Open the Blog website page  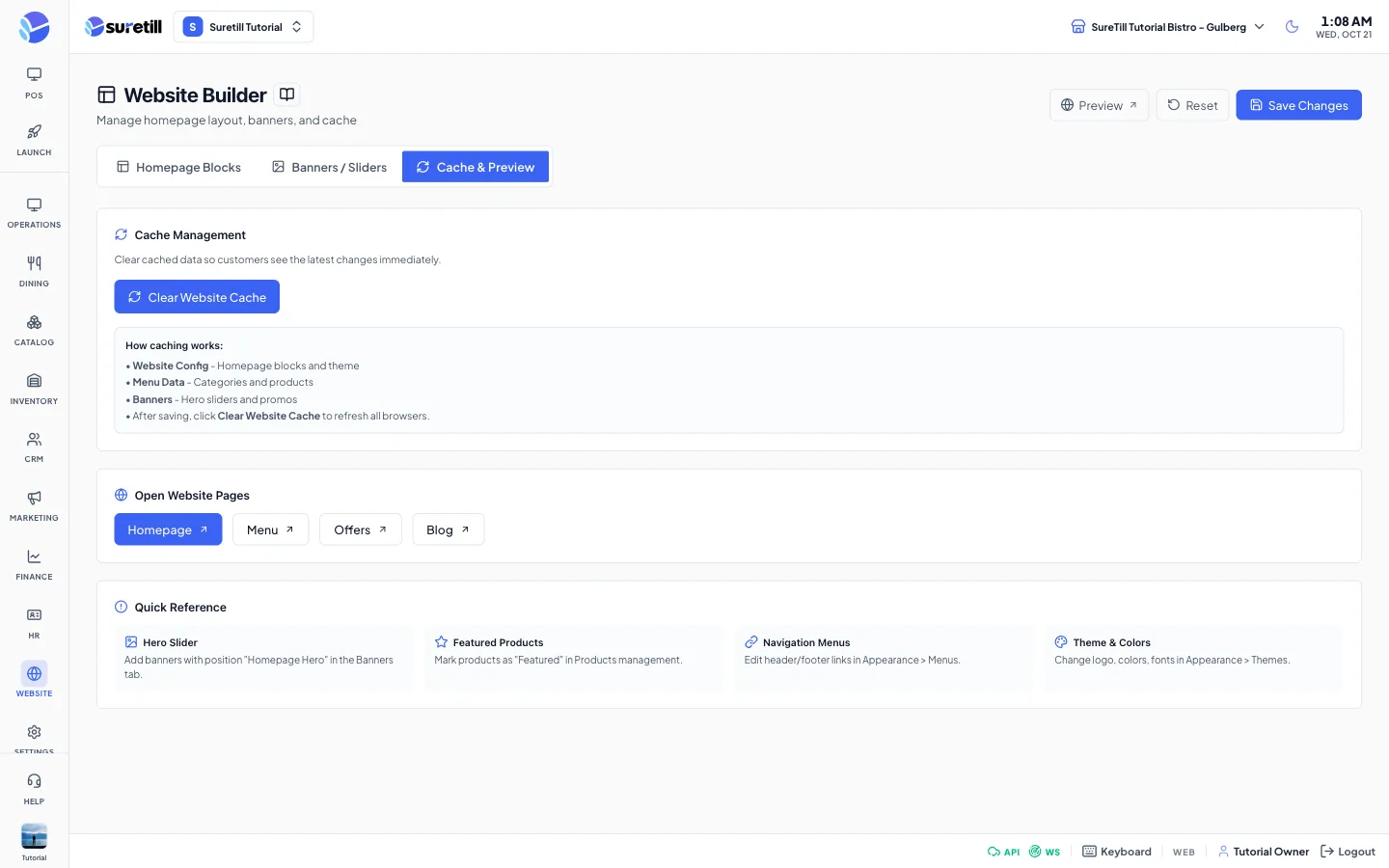click(x=449, y=529)
